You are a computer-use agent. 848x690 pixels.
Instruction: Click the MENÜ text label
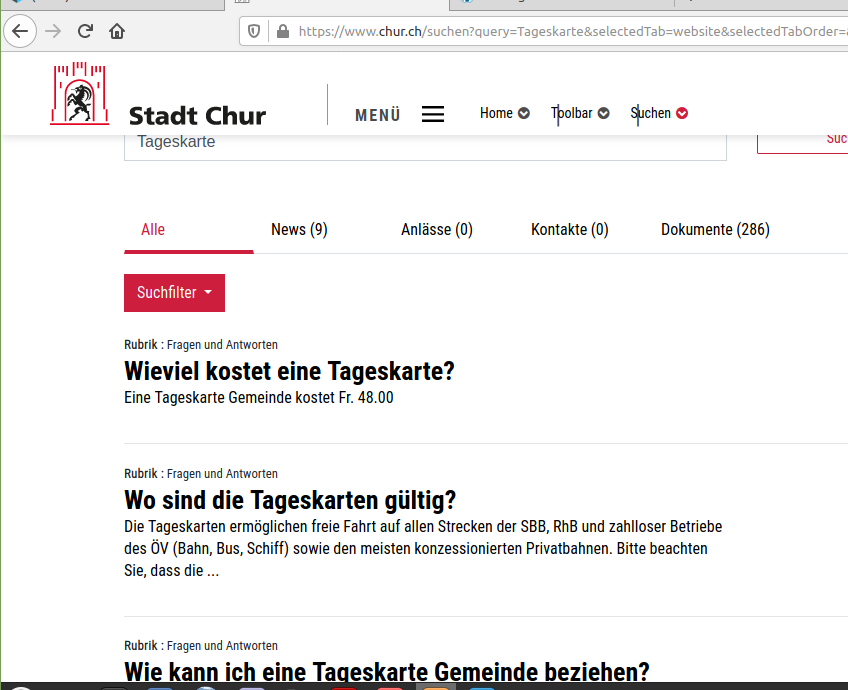tap(377, 115)
